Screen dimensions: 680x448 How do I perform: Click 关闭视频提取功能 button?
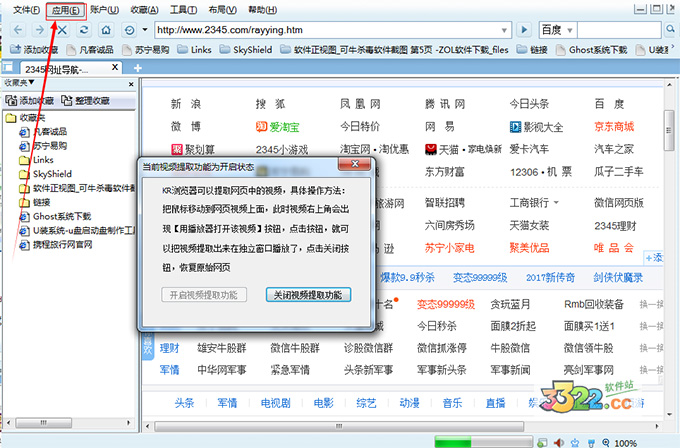click(308, 295)
